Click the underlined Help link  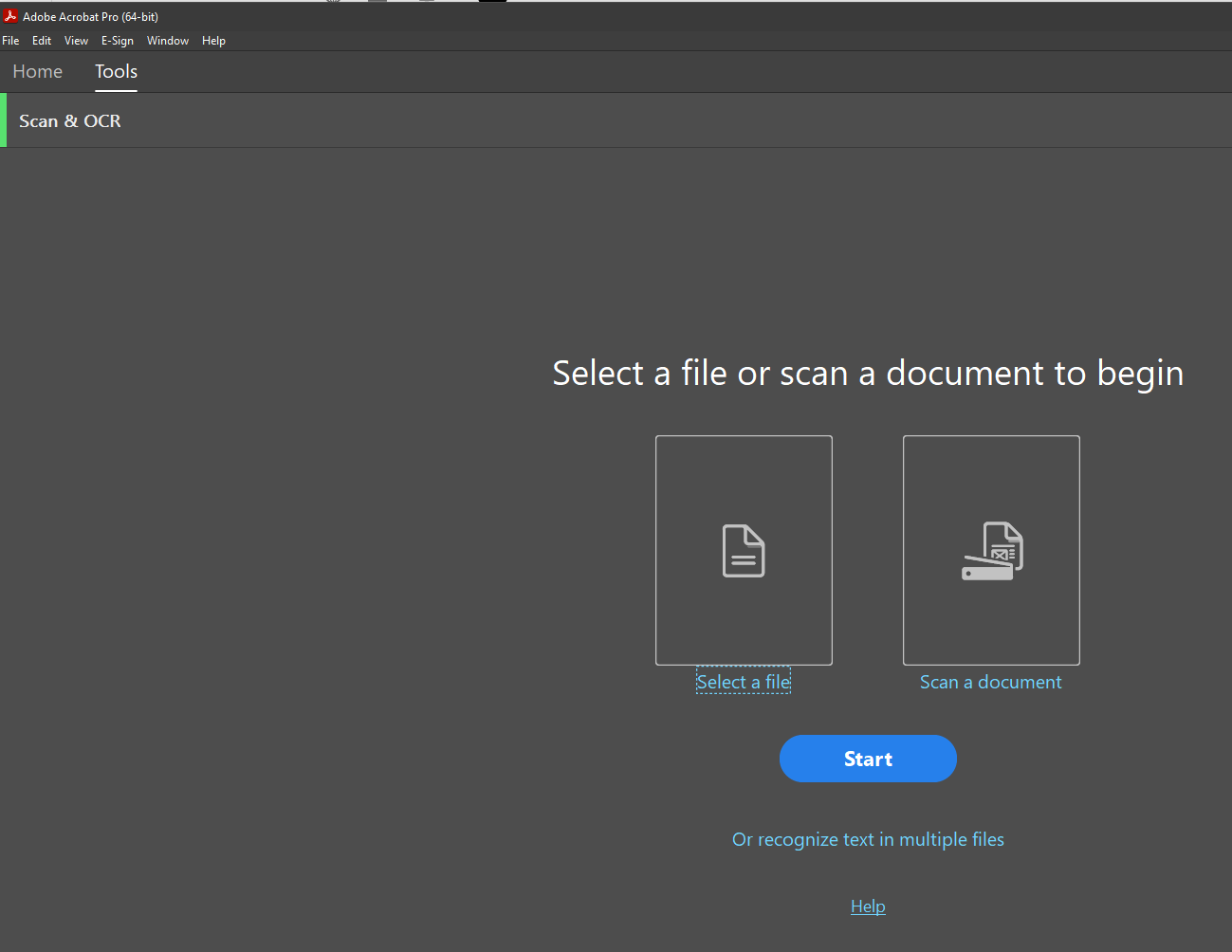point(868,906)
